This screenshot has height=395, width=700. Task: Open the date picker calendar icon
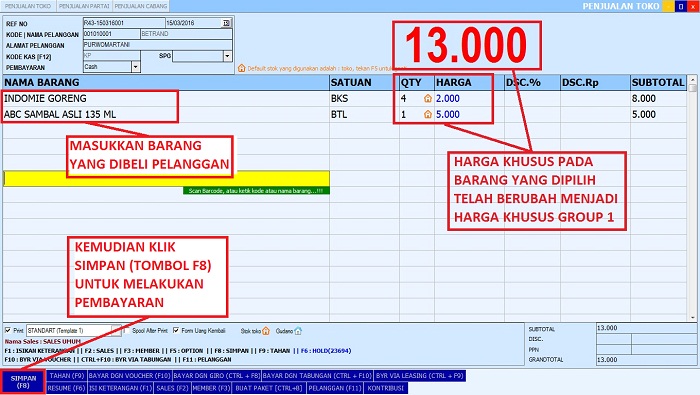click(226, 23)
